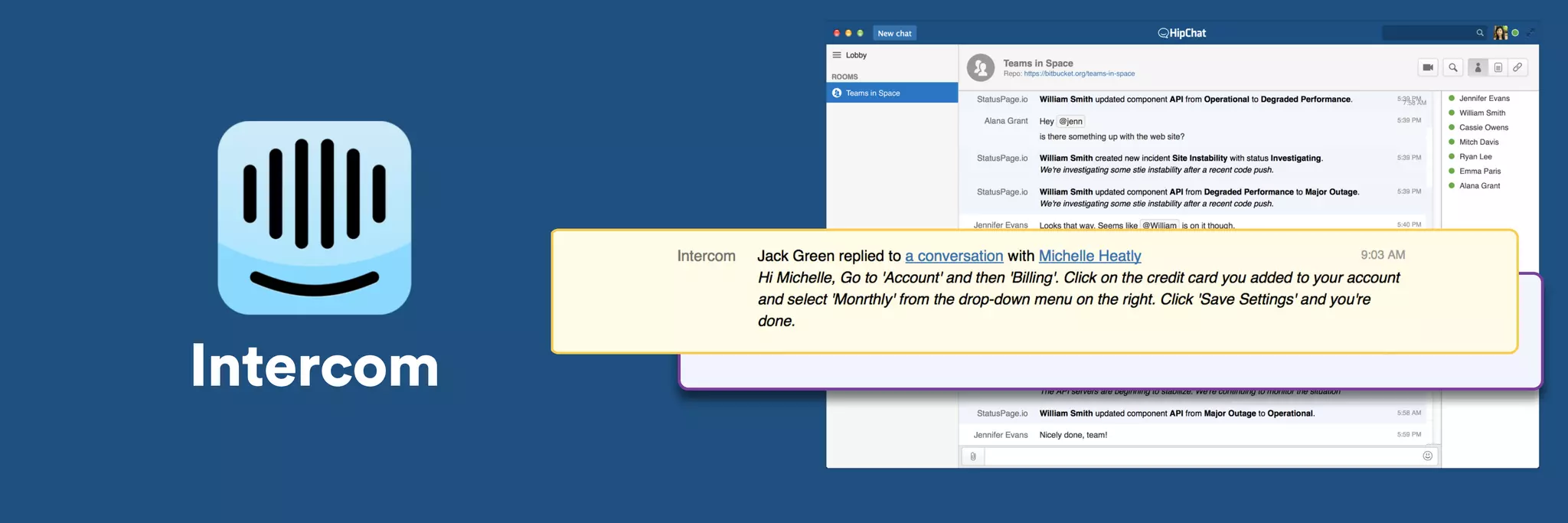
Task: Focus the chat message input box
Action: [x=1210, y=456]
